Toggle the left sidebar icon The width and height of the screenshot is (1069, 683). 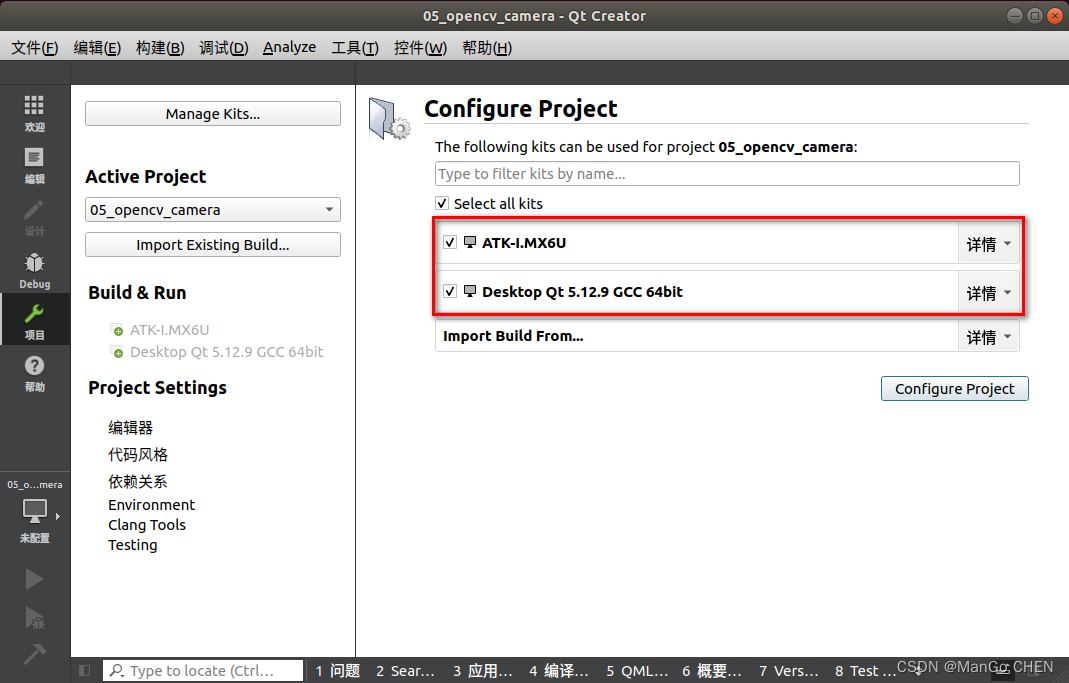click(x=85, y=671)
